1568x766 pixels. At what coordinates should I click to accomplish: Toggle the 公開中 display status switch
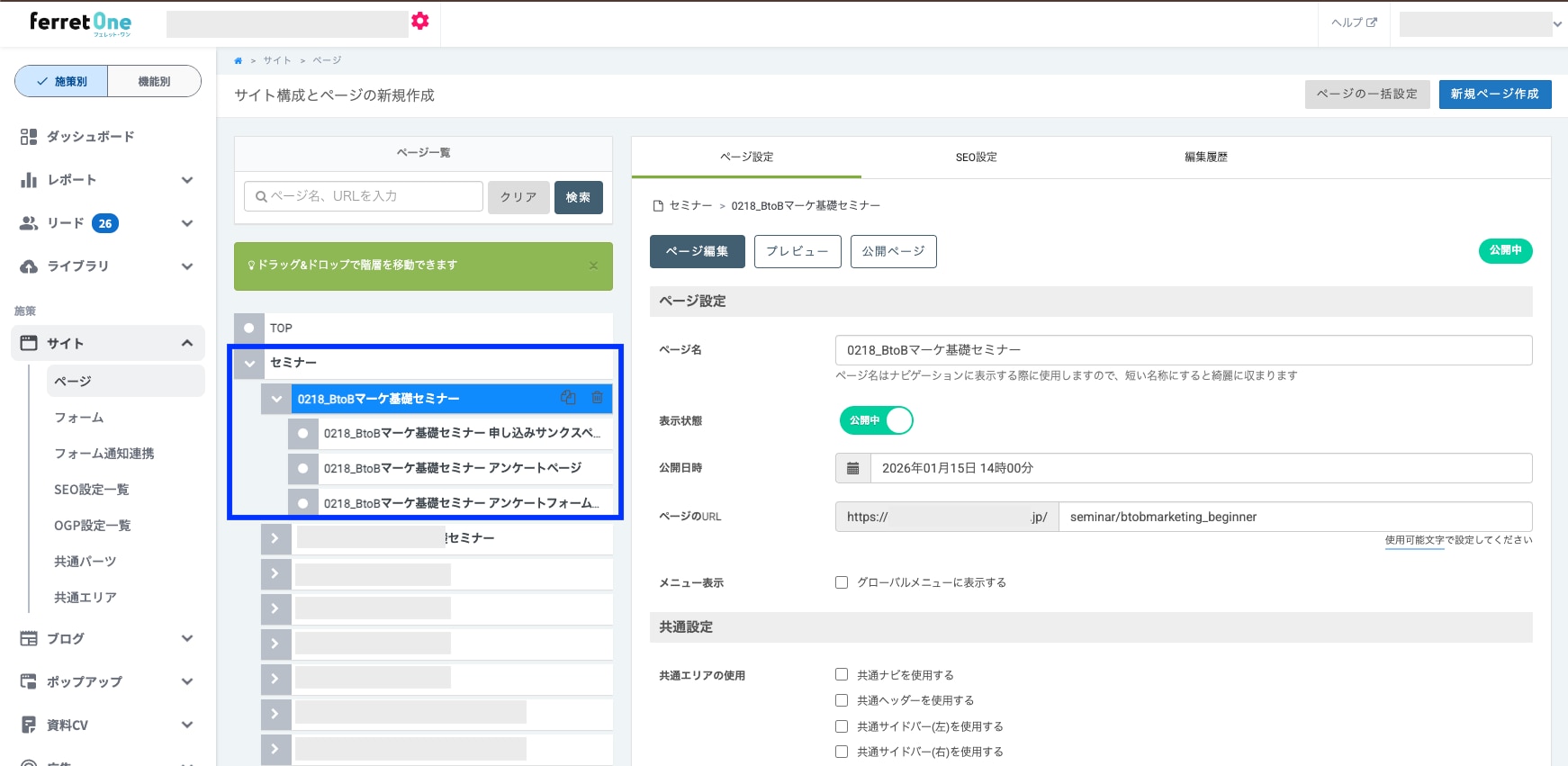[876, 420]
